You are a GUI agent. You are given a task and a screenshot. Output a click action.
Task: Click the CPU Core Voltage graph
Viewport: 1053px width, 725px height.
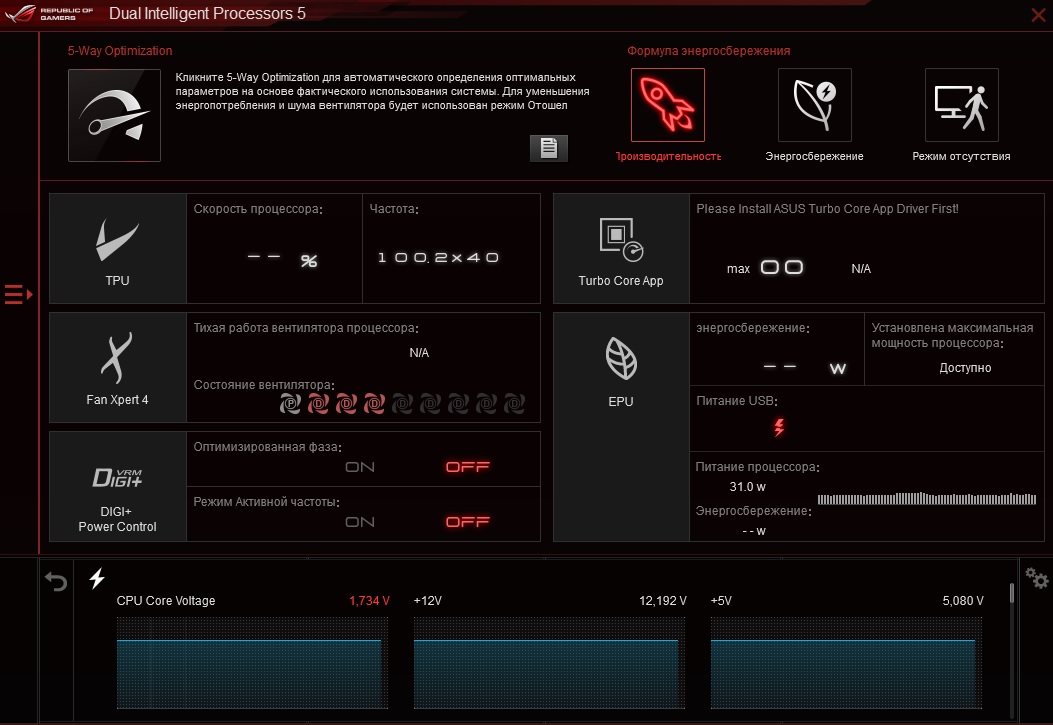pyautogui.click(x=253, y=663)
